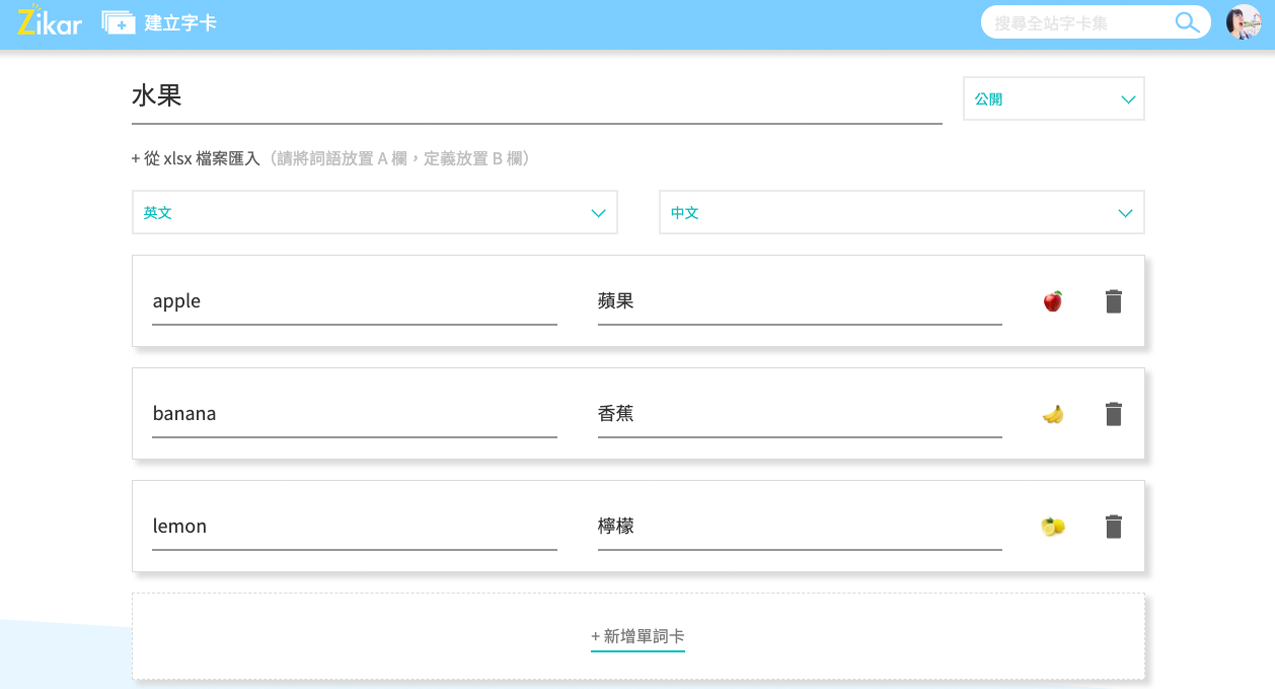Open the Zikar home logo
The width and height of the screenshot is (1275, 689).
tap(49, 21)
